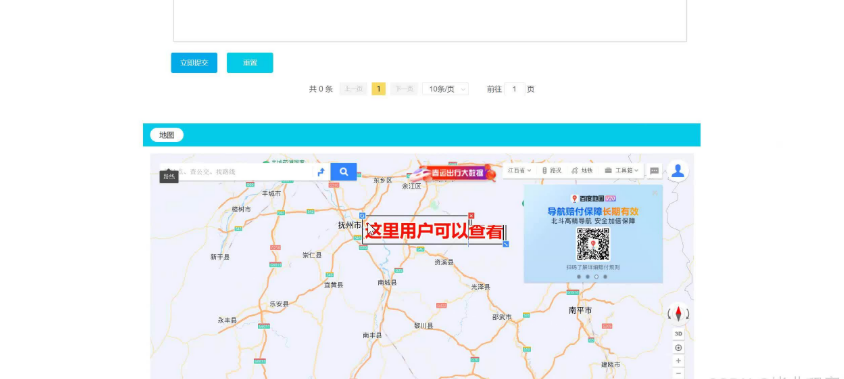
Task: Click the 百度地图 logo in promo popup
Action: [x=593, y=199]
